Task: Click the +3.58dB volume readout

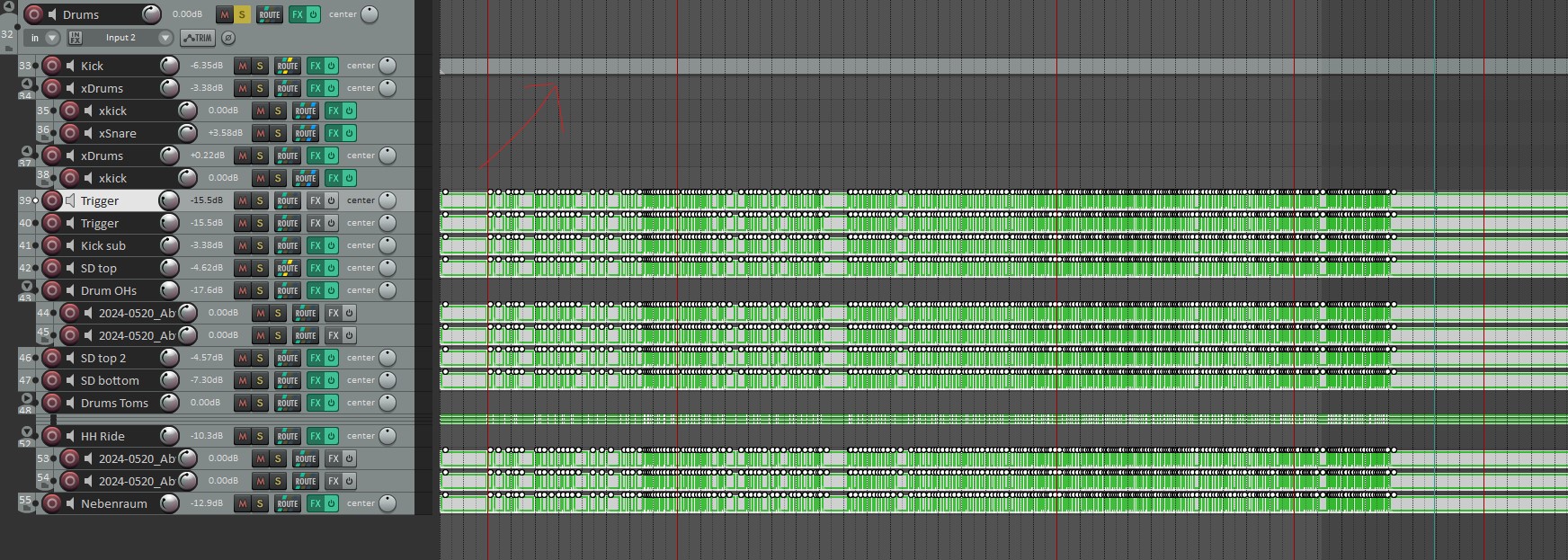Action: 225,133
